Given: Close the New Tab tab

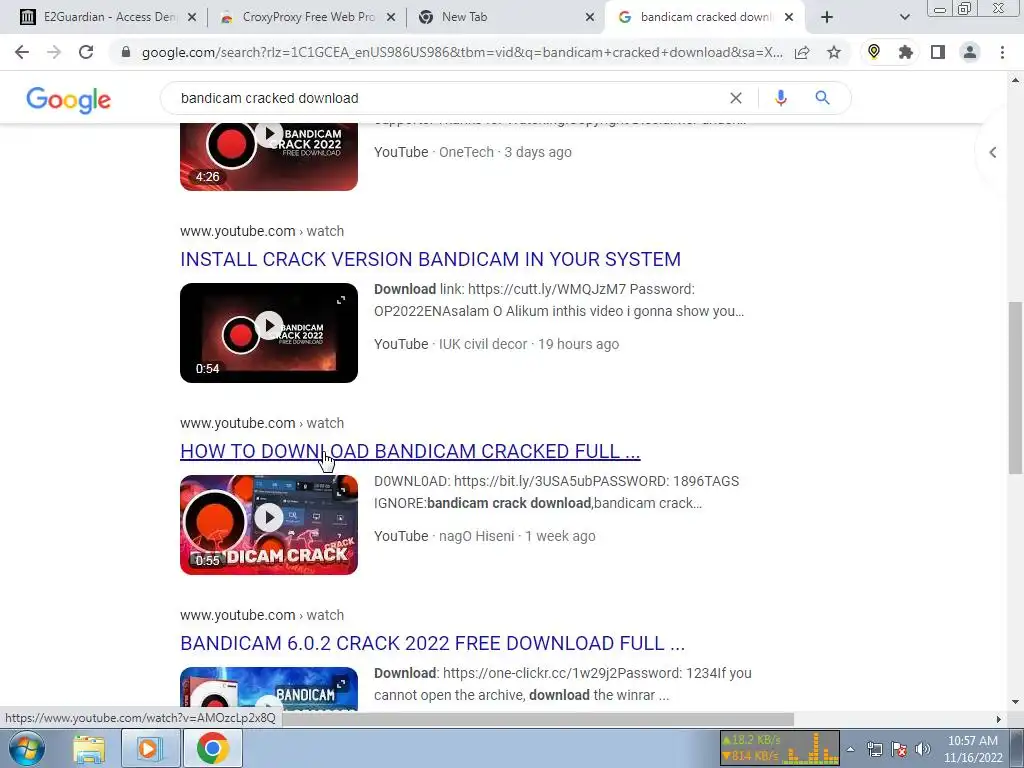Looking at the screenshot, I should (x=590, y=17).
